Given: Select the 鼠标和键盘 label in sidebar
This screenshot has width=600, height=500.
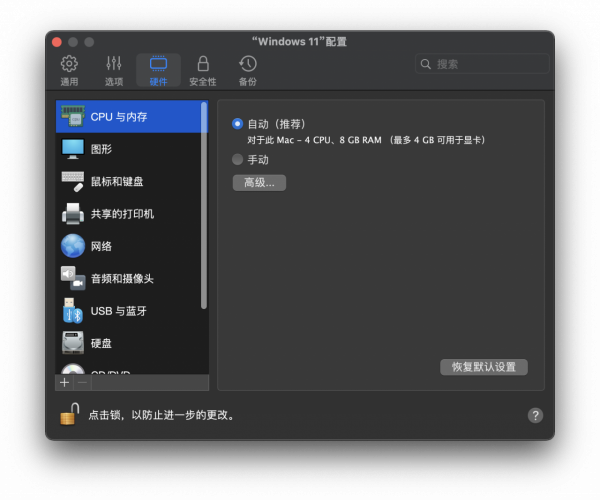Looking at the screenshot, I should tap(117, 181).
